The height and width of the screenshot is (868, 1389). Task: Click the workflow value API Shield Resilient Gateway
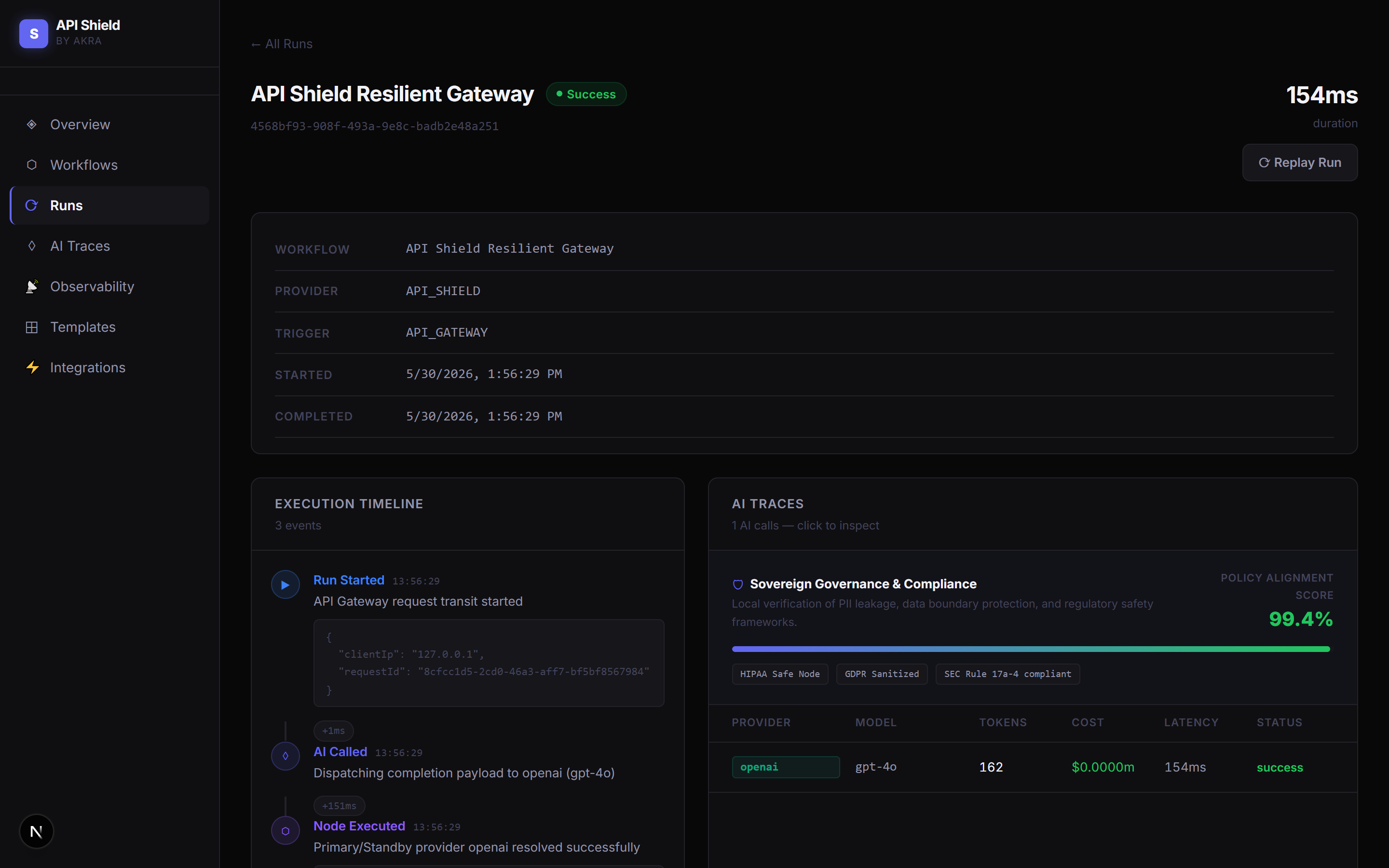click(510, 248)
